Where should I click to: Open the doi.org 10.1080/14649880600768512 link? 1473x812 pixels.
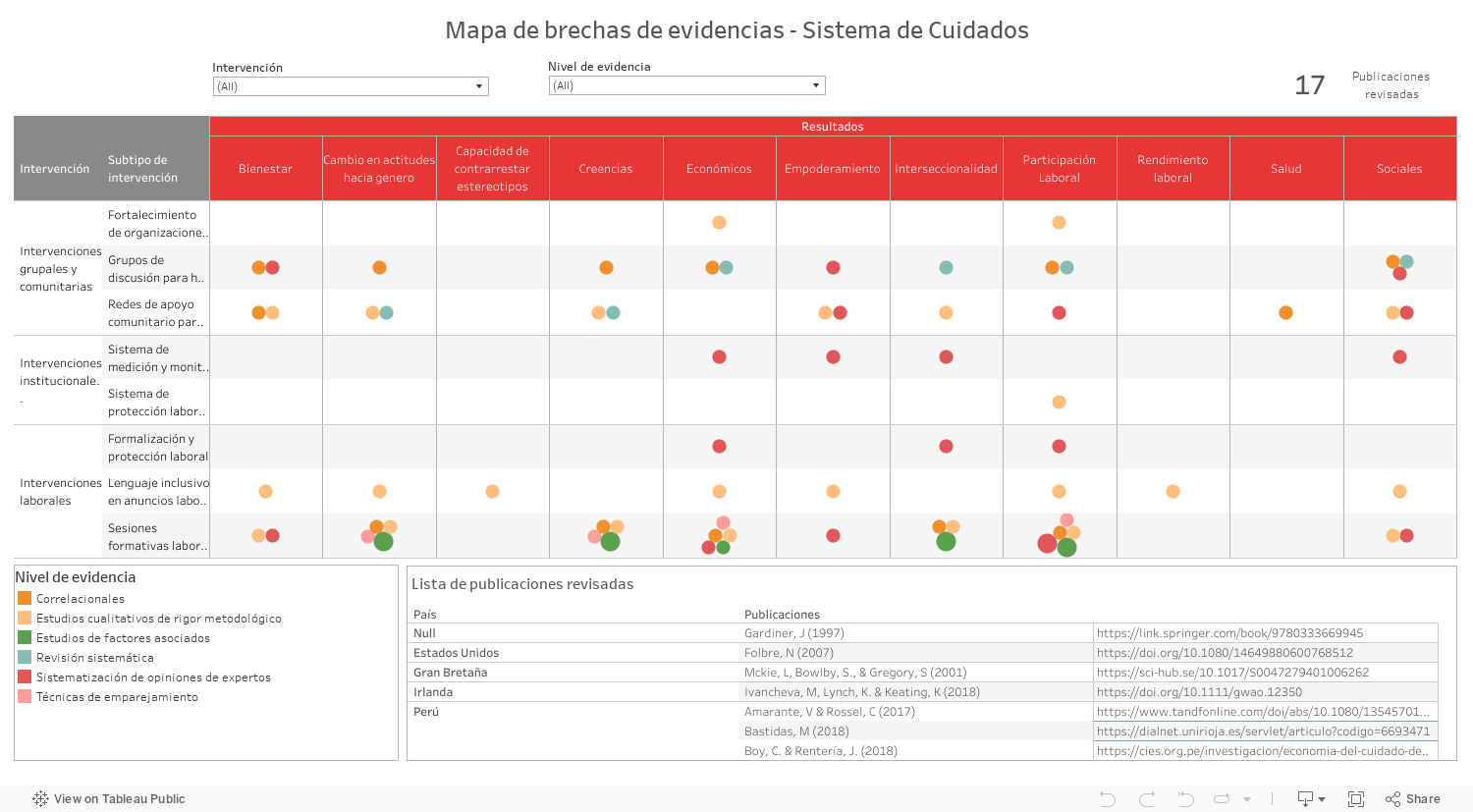[1225, 653]
